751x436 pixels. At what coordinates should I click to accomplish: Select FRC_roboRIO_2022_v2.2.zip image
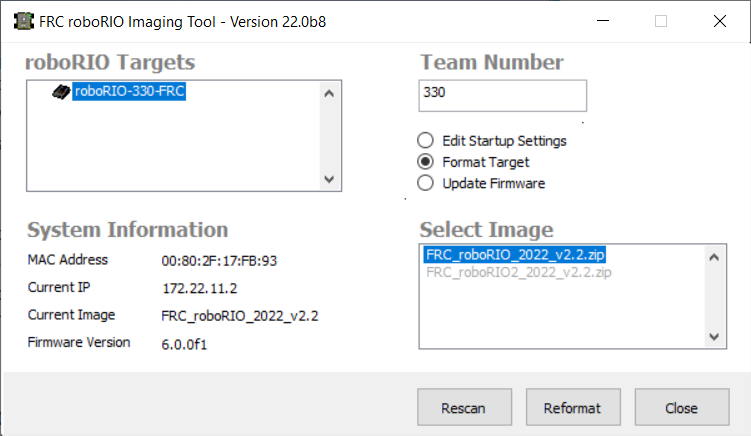click(x=515, y=254)
